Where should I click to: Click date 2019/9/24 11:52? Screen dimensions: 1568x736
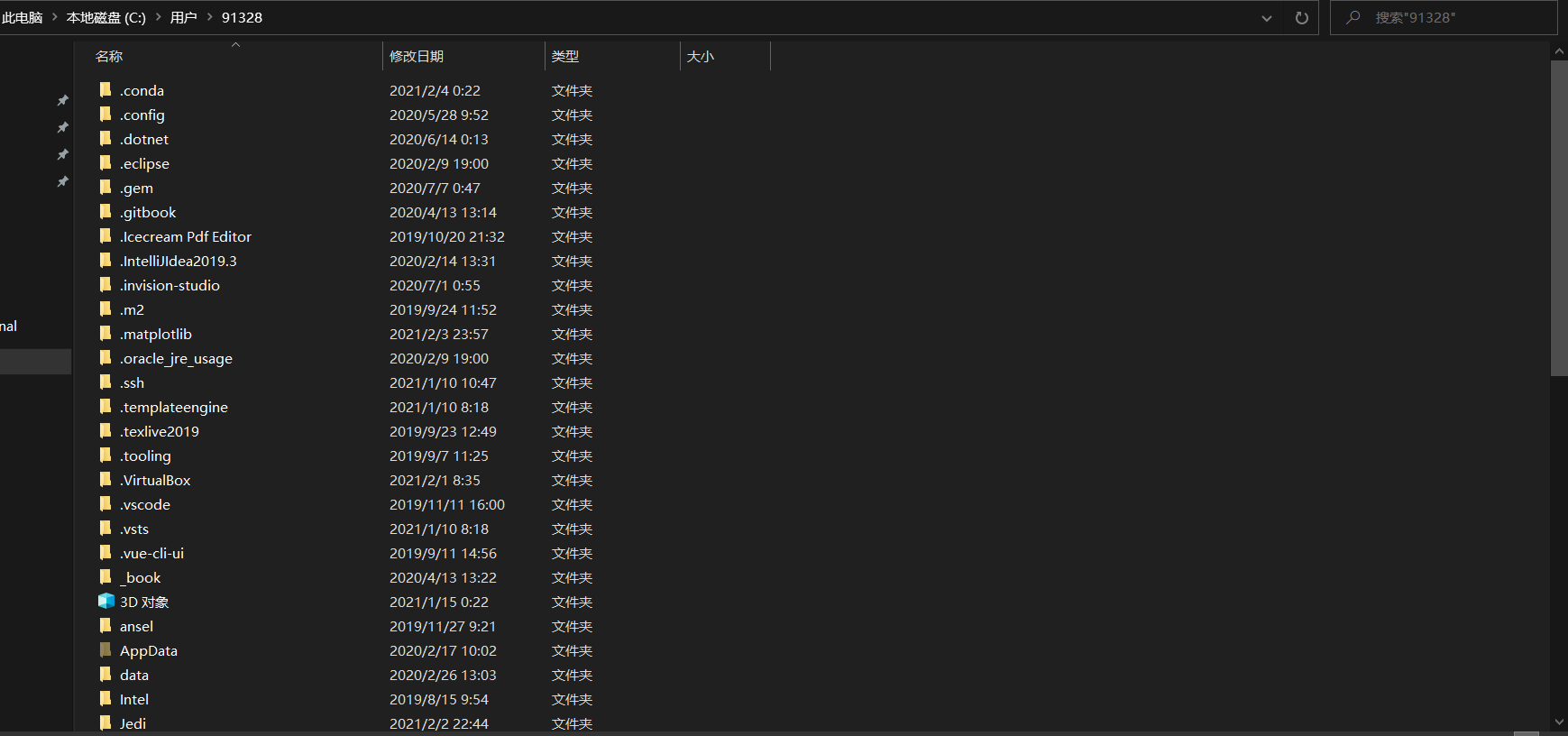point(443,309)
